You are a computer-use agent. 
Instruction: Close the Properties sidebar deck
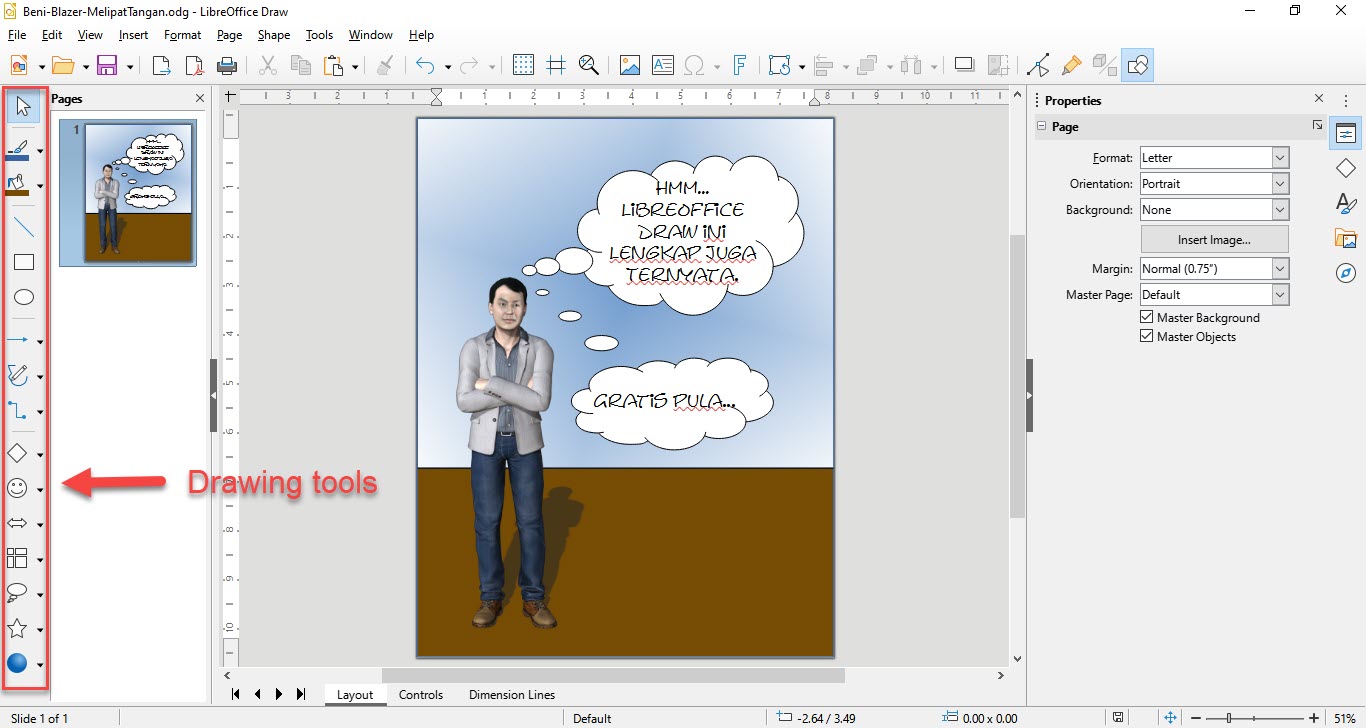click(1319, 99)
